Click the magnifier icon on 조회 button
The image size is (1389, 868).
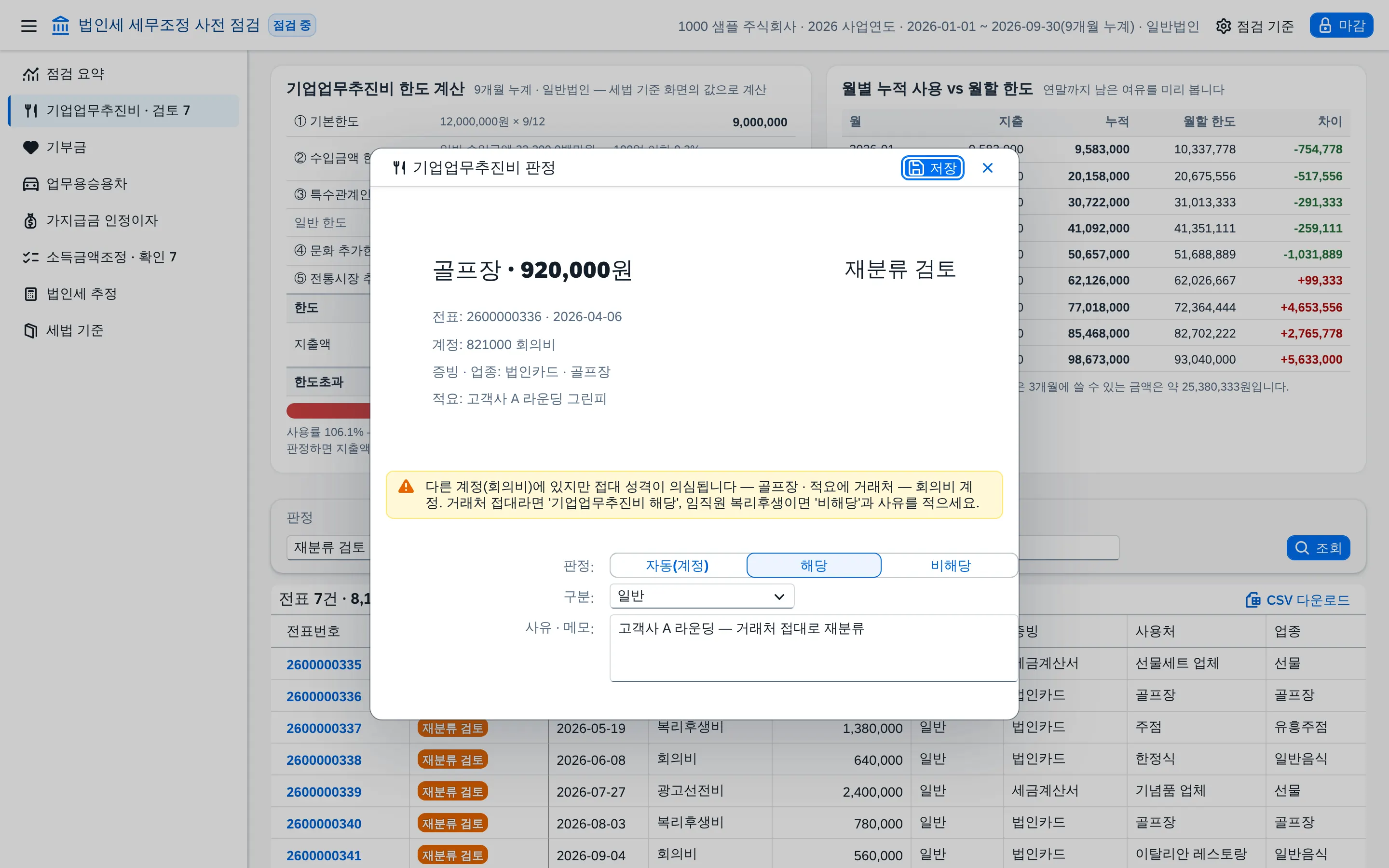[x=1302, y=548]
